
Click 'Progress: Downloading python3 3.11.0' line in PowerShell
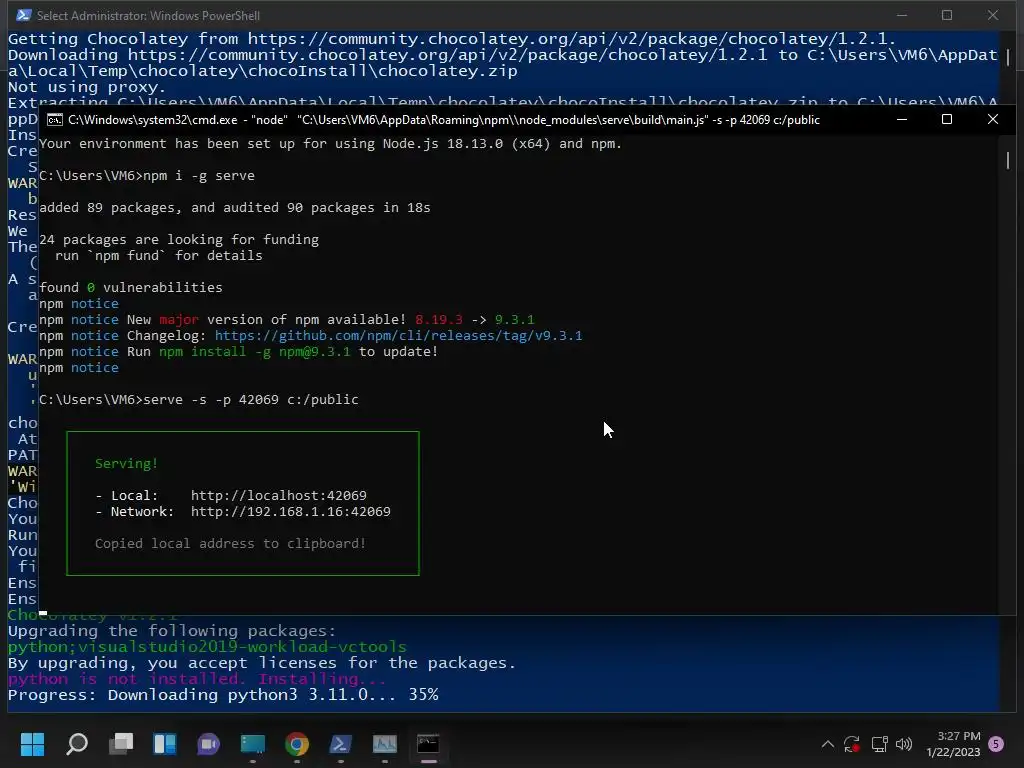(x=223, y=695)
